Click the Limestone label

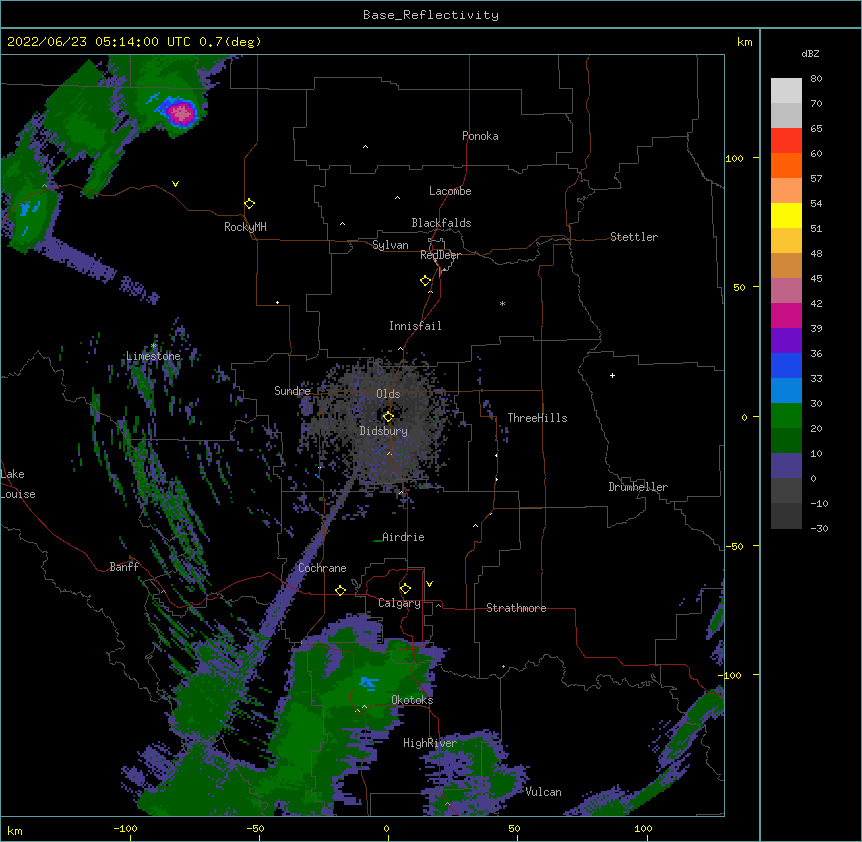(153, 356)
